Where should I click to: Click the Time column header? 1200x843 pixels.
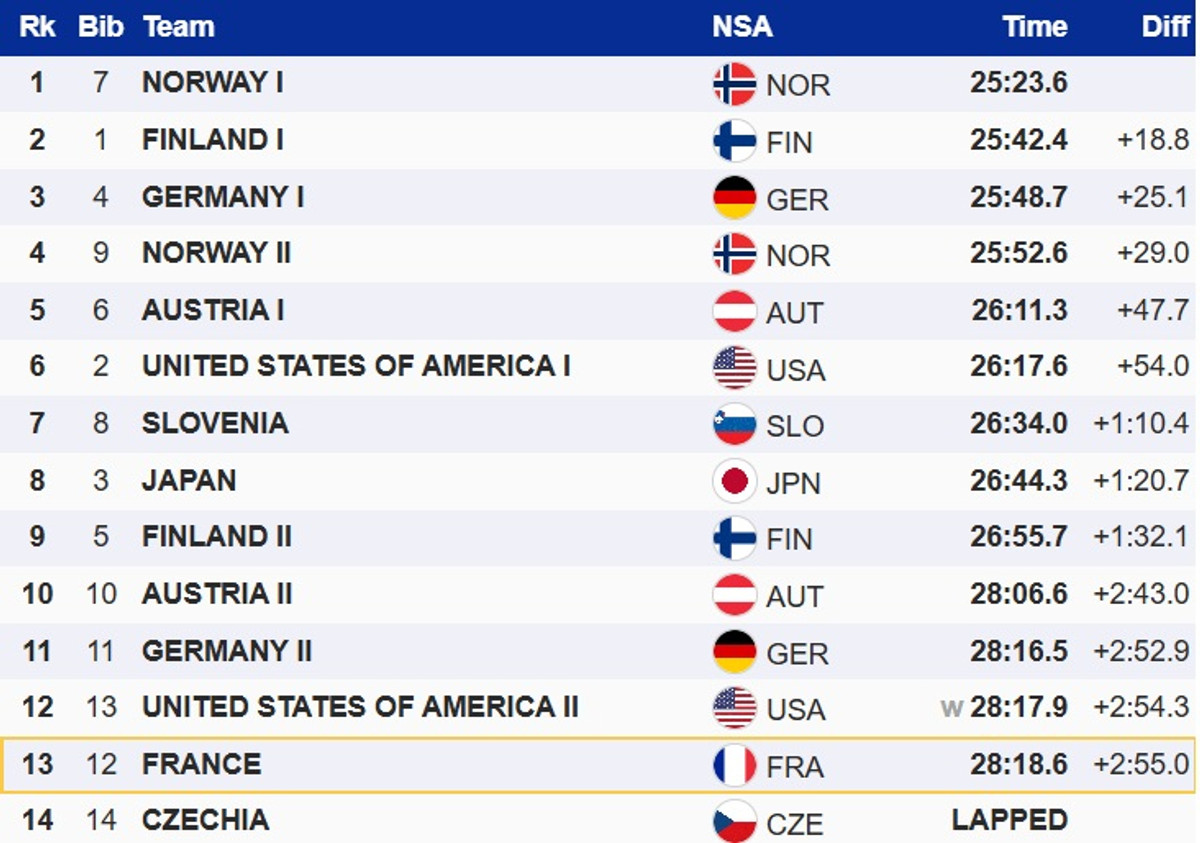tap(1035, 27)
